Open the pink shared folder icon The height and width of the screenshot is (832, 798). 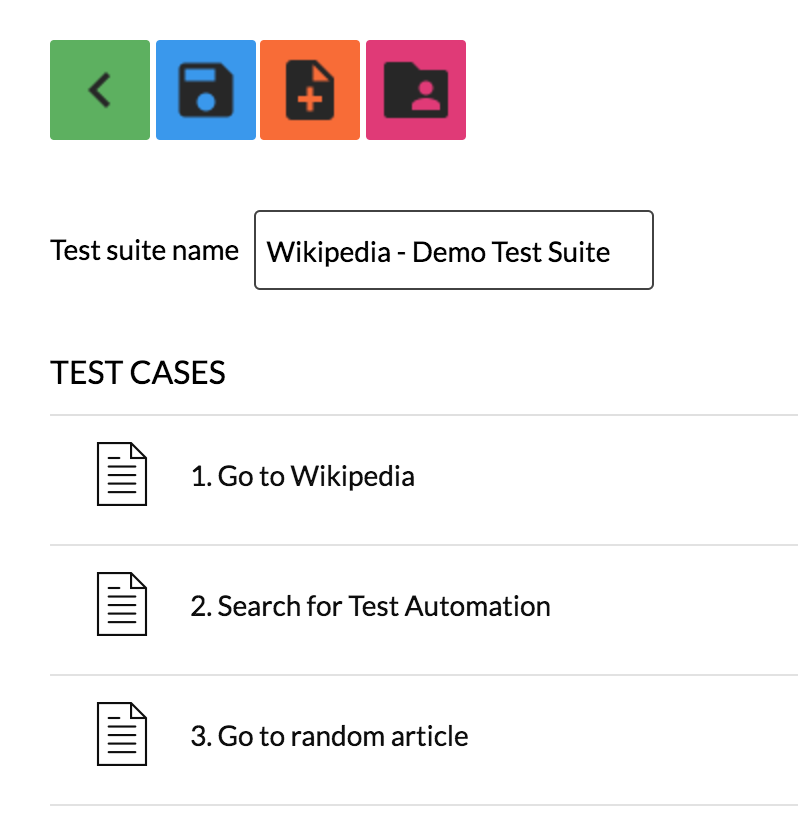(415, 90)
